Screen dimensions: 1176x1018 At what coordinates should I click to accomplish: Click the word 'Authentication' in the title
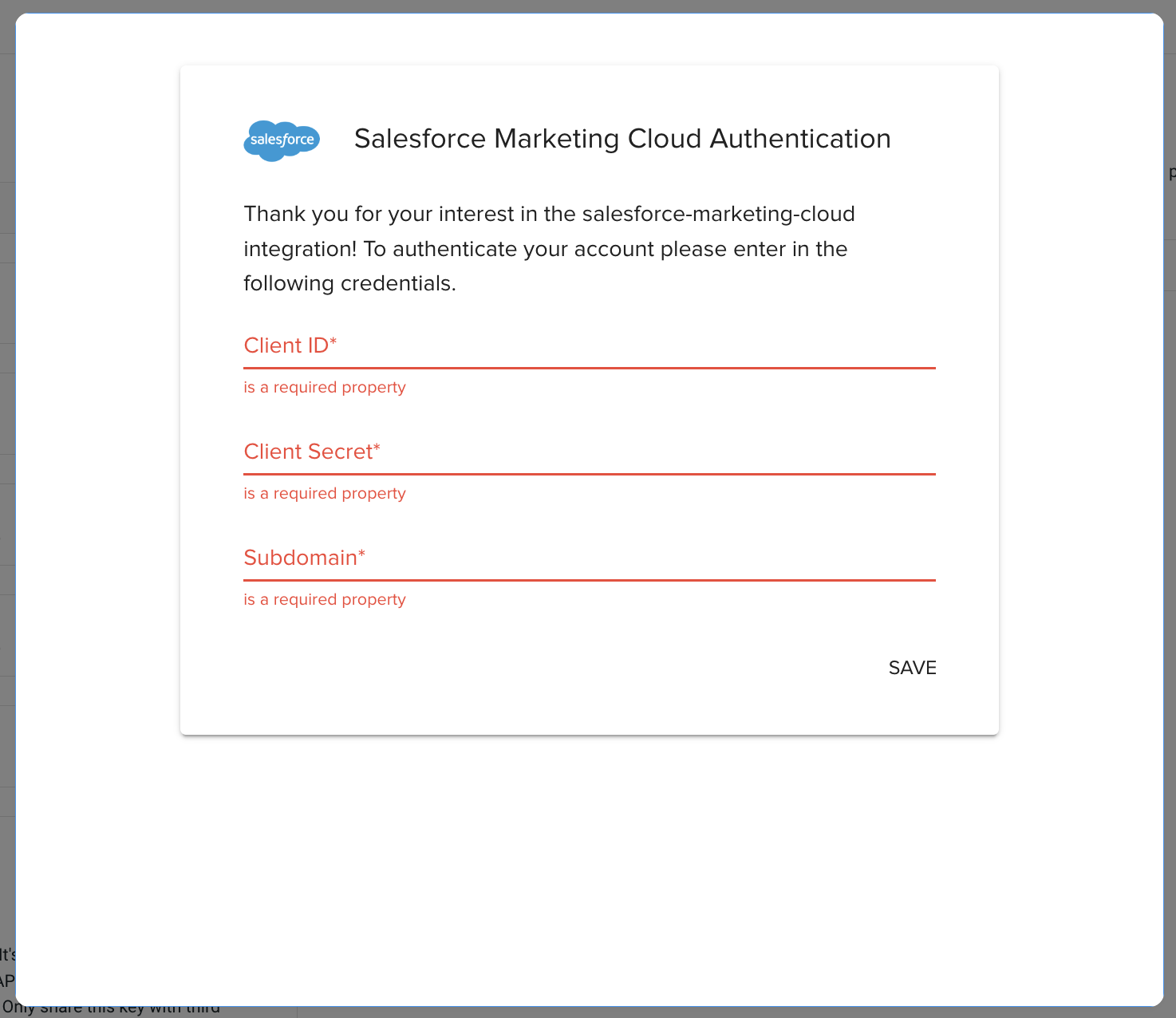click(x=799, y=139)
